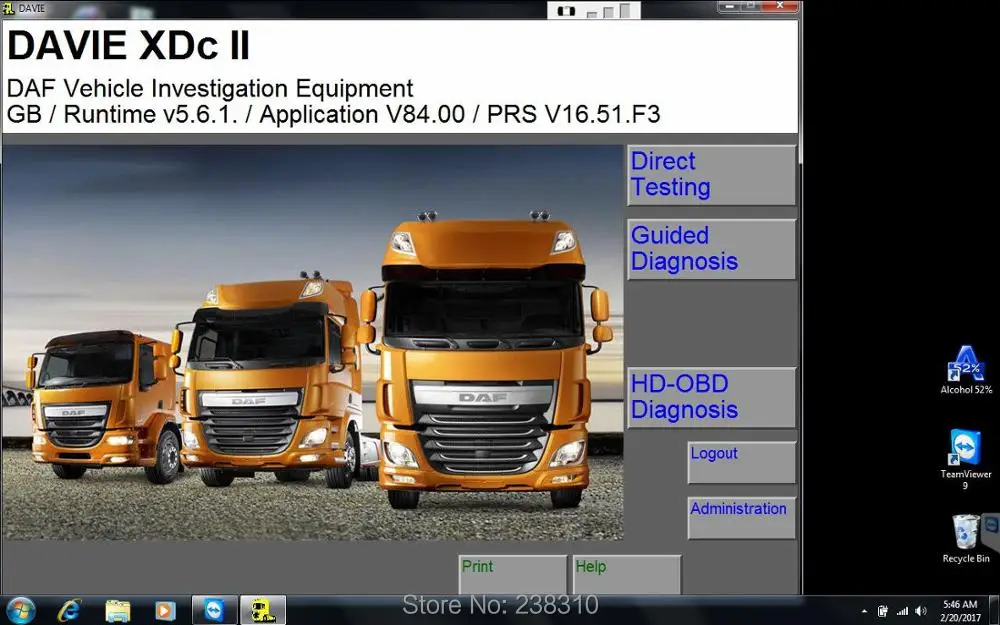Click the Logout button
The width and height of the screenshot is (1000, 625).
tap(742, 462)
